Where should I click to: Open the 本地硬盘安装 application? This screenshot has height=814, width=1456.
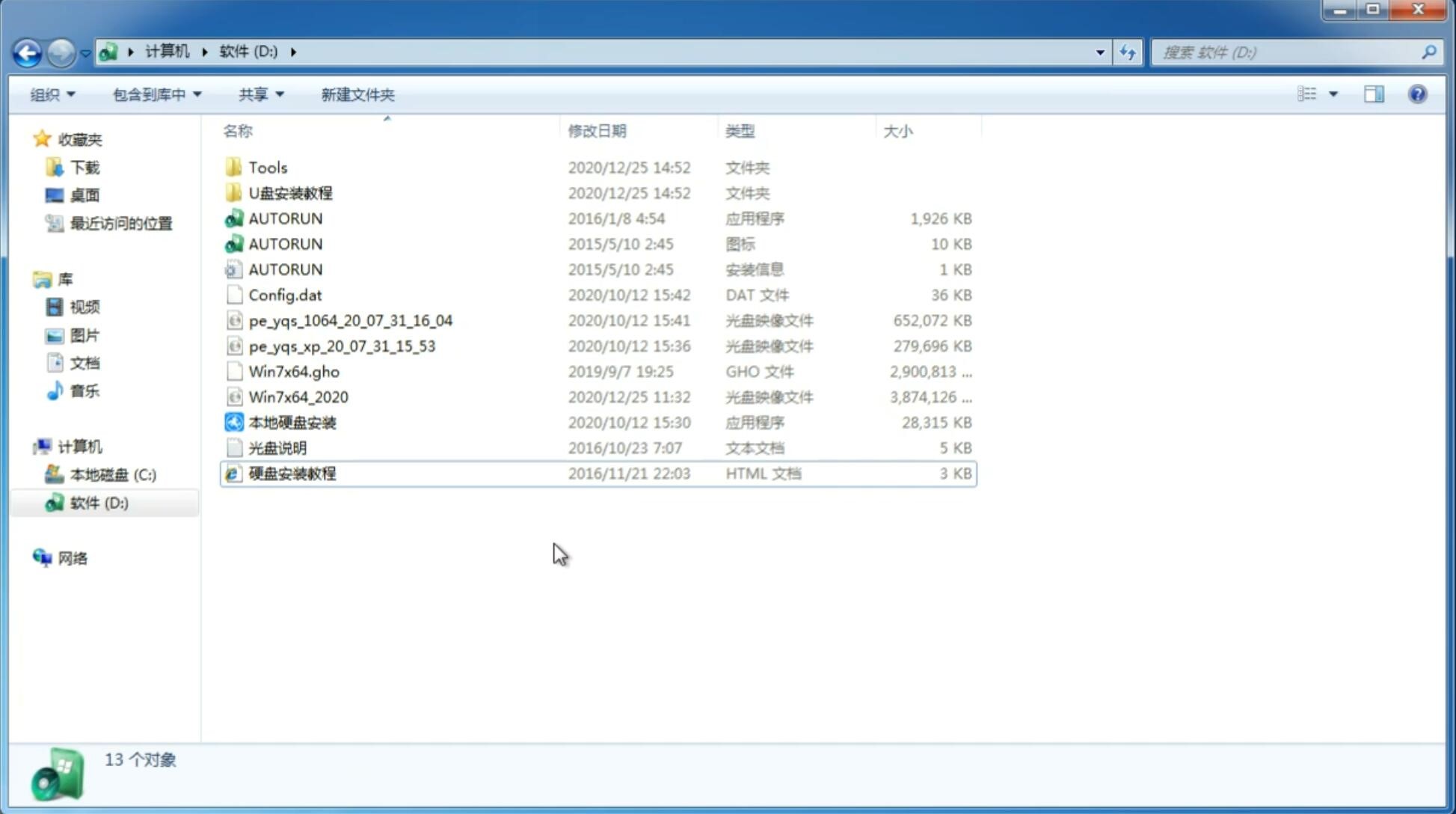coord(292,421)
